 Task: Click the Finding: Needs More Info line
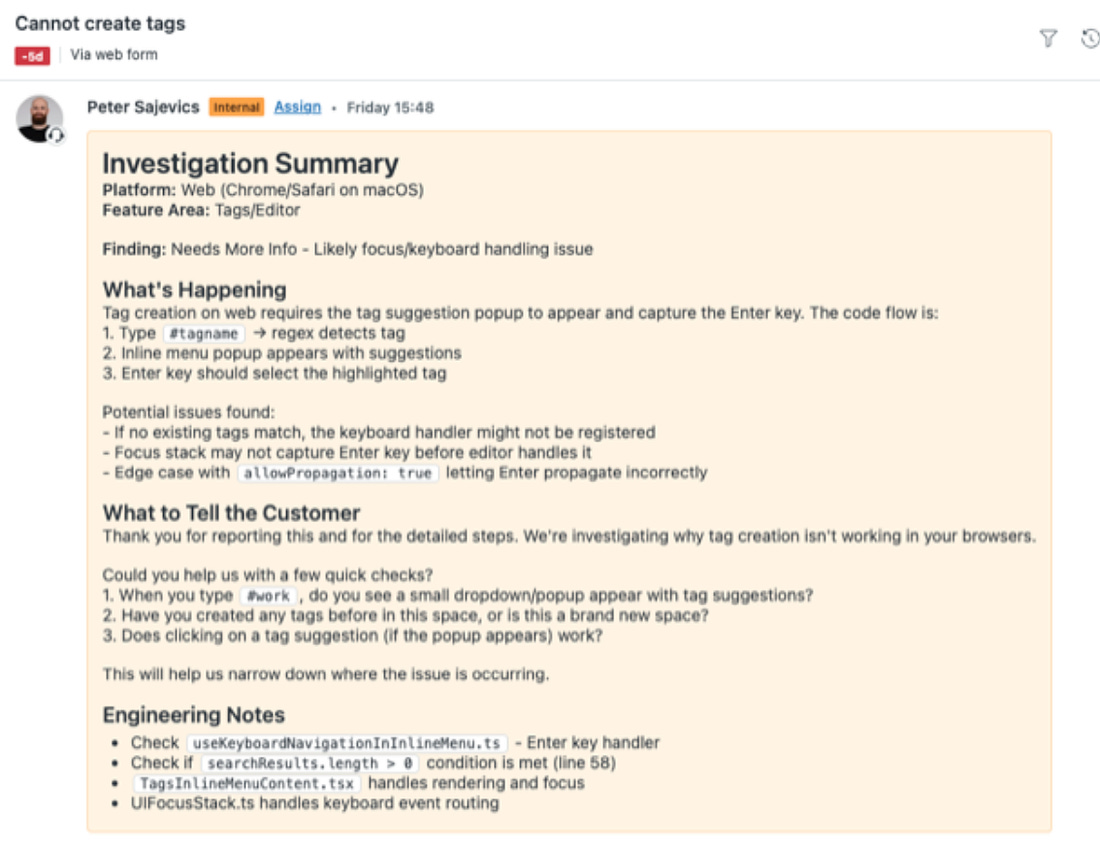347,249
